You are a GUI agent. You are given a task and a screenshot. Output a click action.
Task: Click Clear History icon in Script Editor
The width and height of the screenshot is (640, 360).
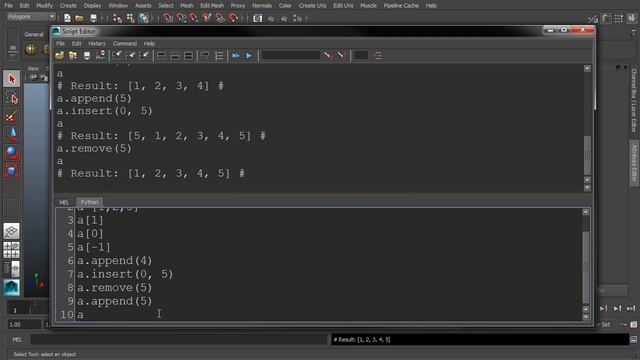point(117,56)
